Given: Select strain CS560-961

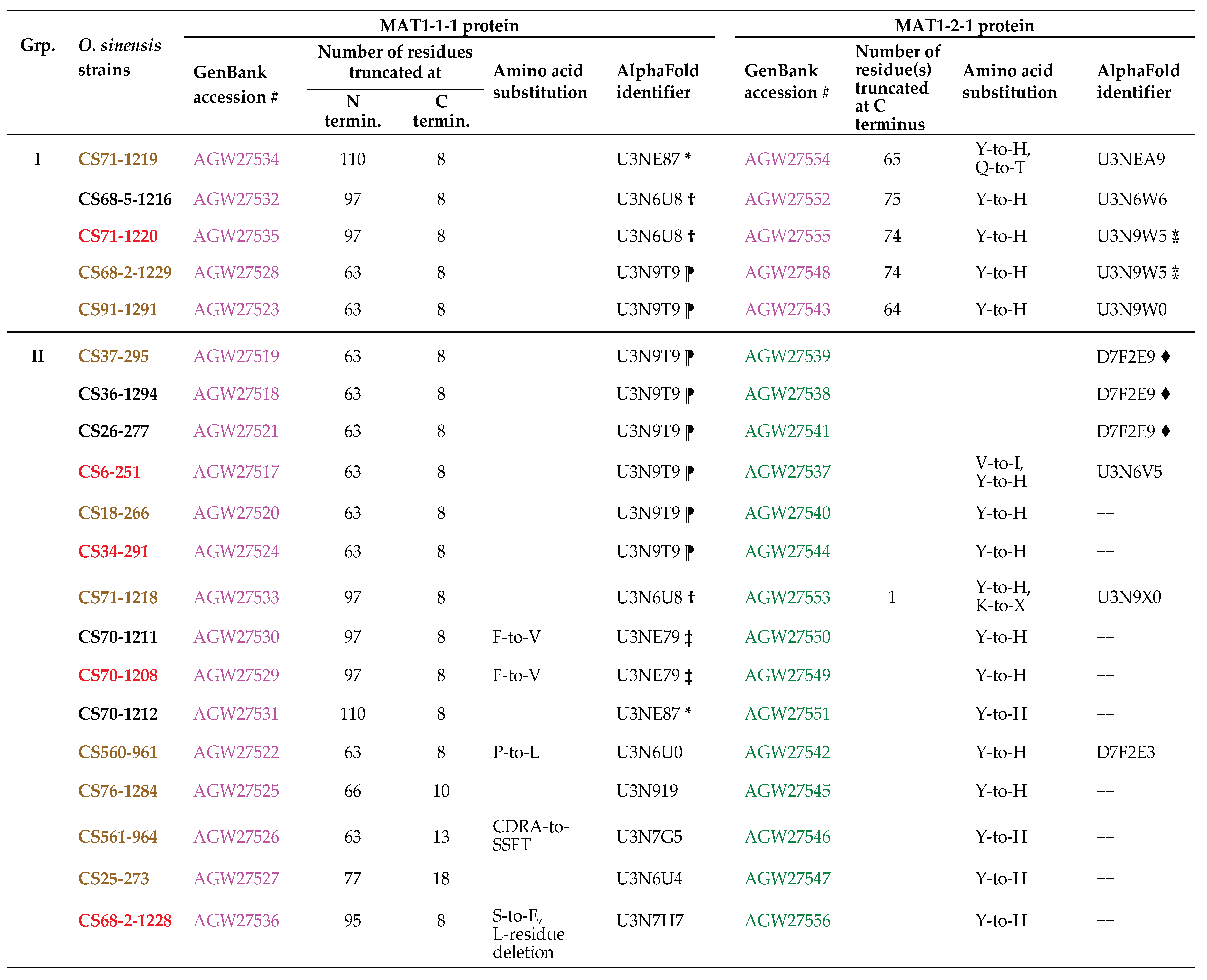Looking at the screenshot, I should tap(118, 752).
